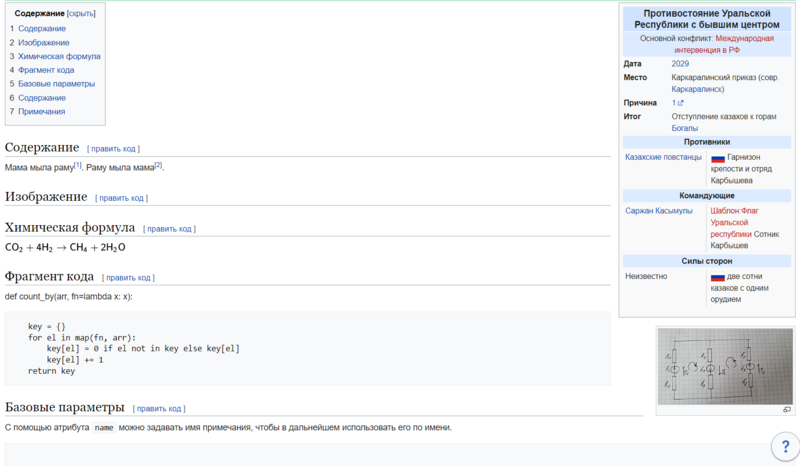
Task: Open footnote reference [1] after Мама мыла раму
Action: [x=78, y=165]
